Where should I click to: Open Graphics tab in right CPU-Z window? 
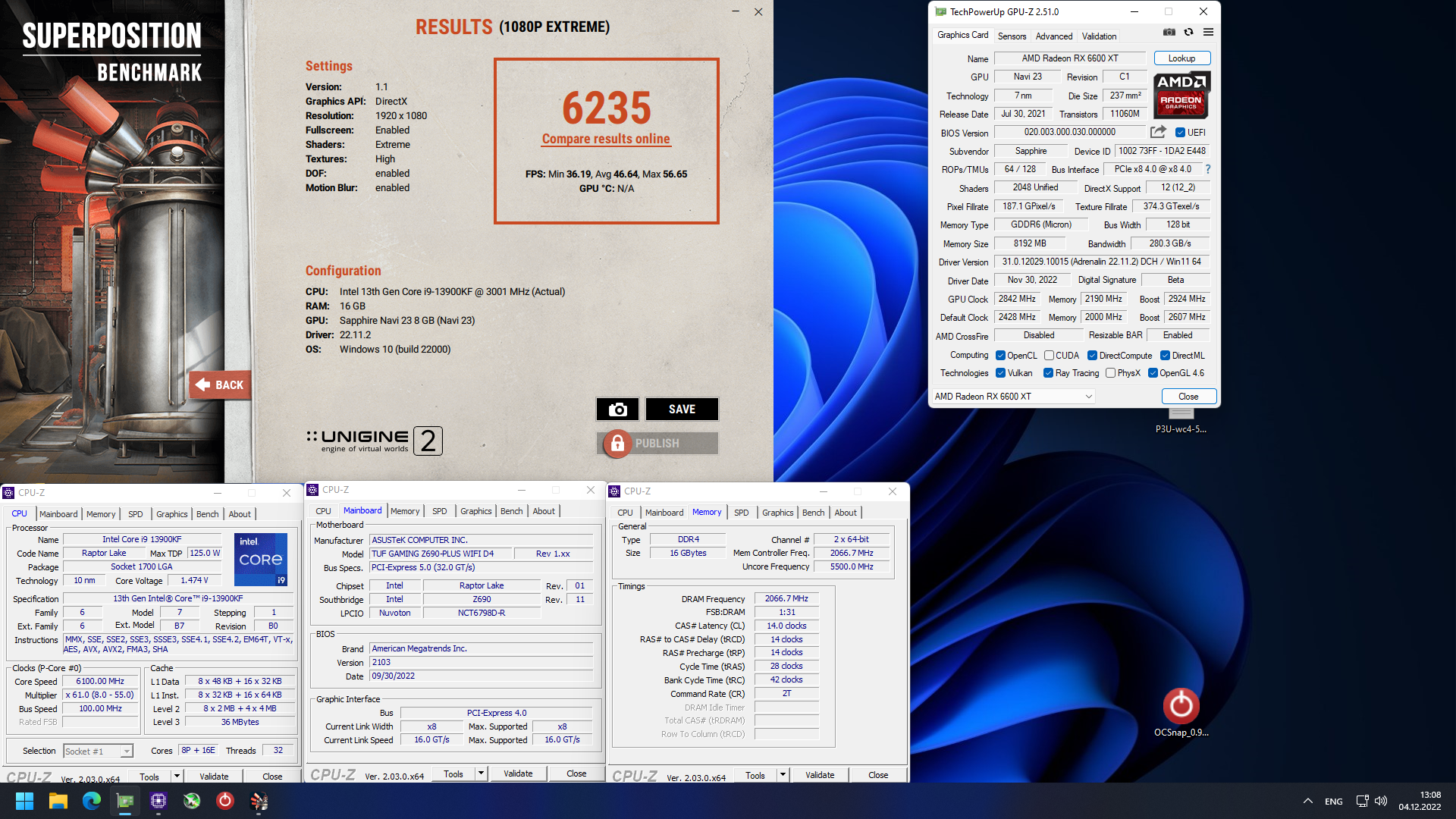[x=778, y=513]
